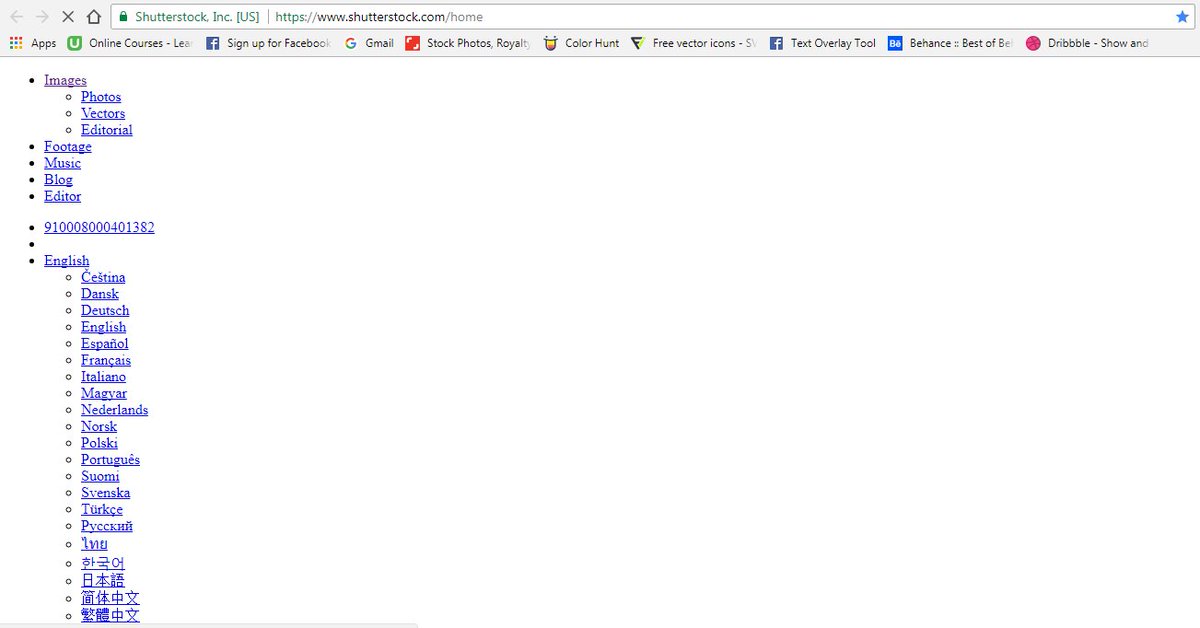
Task: Open the Images link
Action: click(x=65, y=80)
